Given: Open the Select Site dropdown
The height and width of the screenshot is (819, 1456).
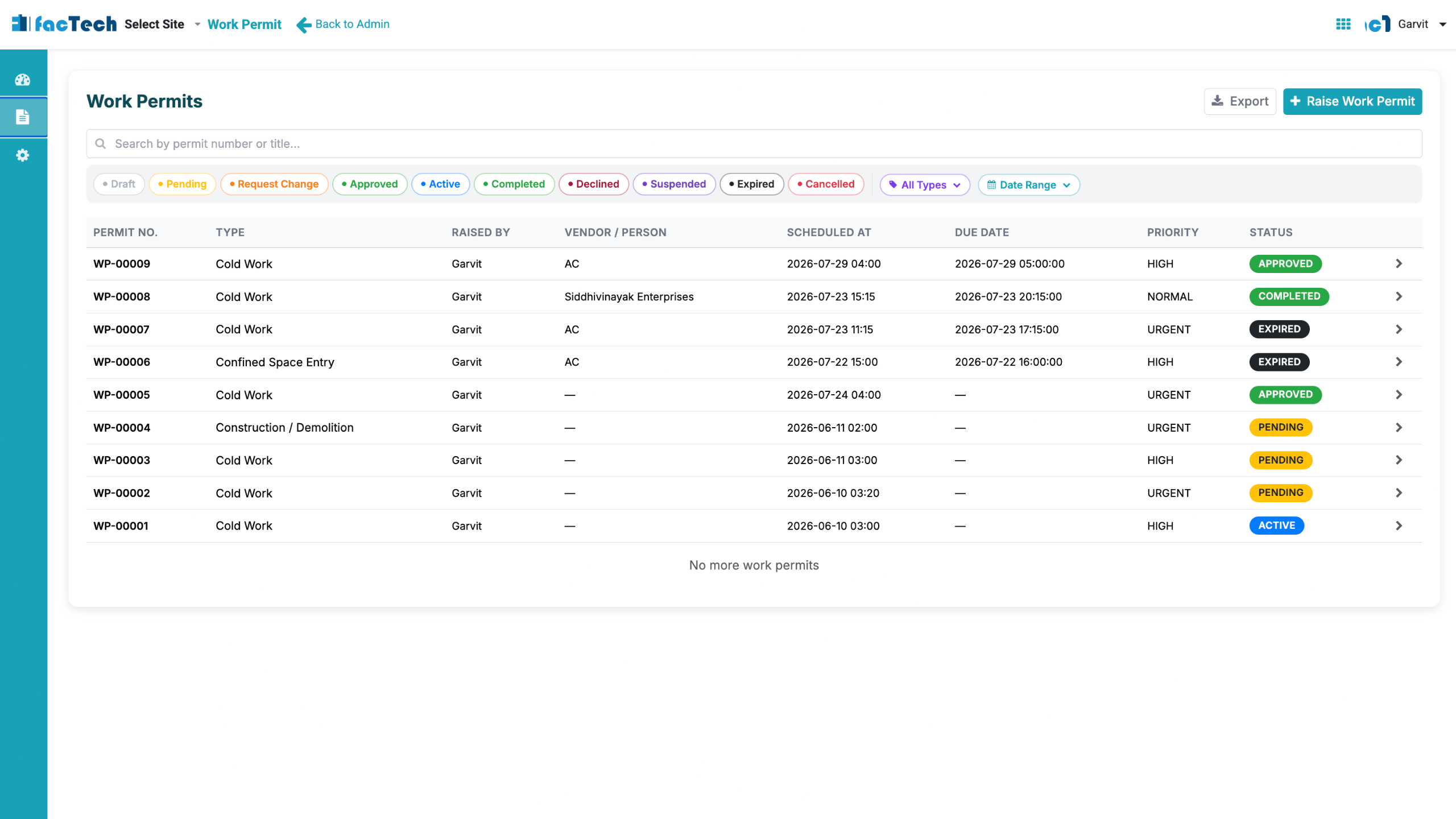Looking at the screenshot, I should [x=163, y=24].
